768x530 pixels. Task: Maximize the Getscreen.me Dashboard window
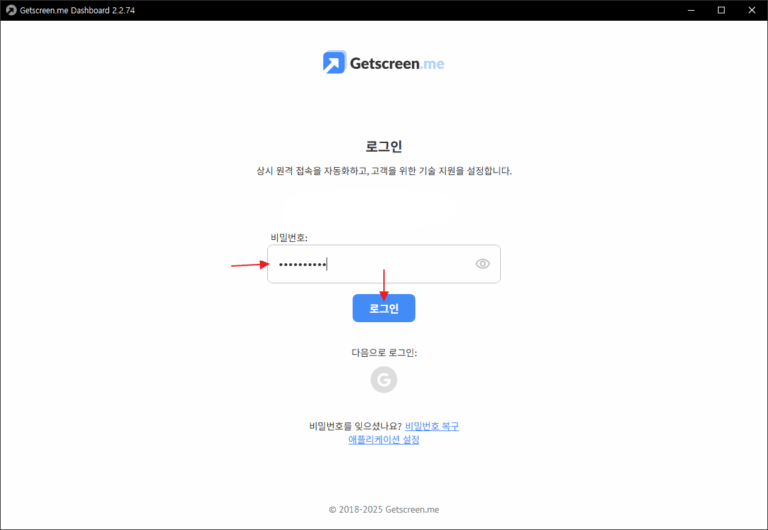point(721,10)
